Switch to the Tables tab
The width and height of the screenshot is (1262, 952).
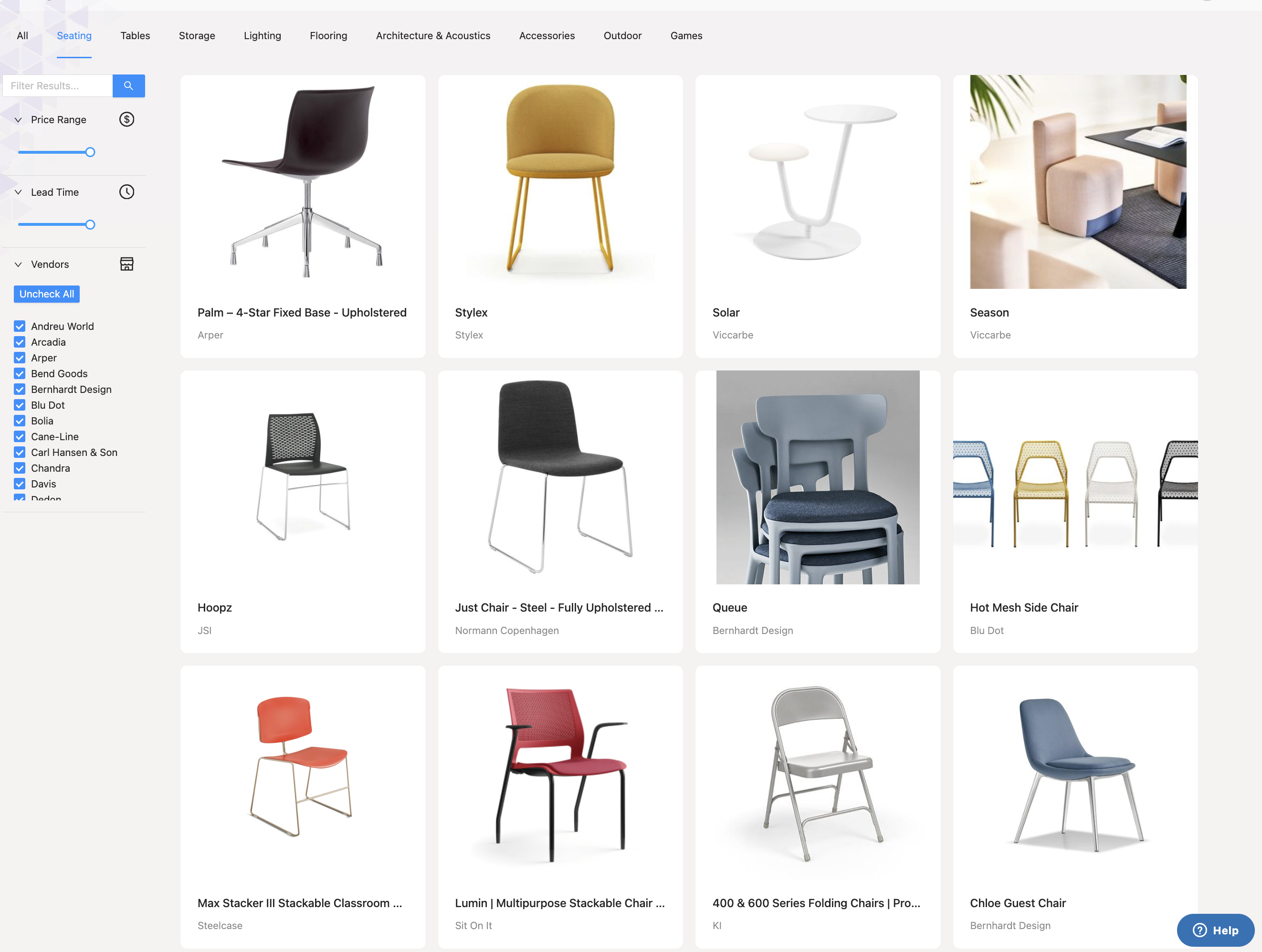point(135,35)
